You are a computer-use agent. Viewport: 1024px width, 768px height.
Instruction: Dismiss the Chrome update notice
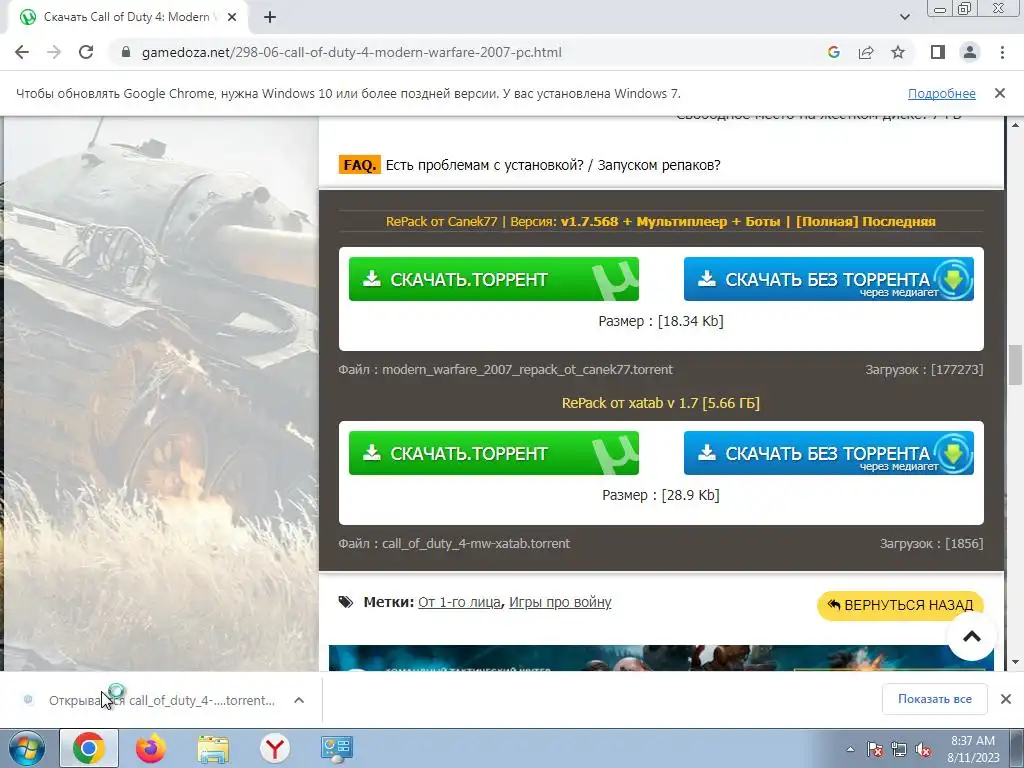(x=1000, y=93)
